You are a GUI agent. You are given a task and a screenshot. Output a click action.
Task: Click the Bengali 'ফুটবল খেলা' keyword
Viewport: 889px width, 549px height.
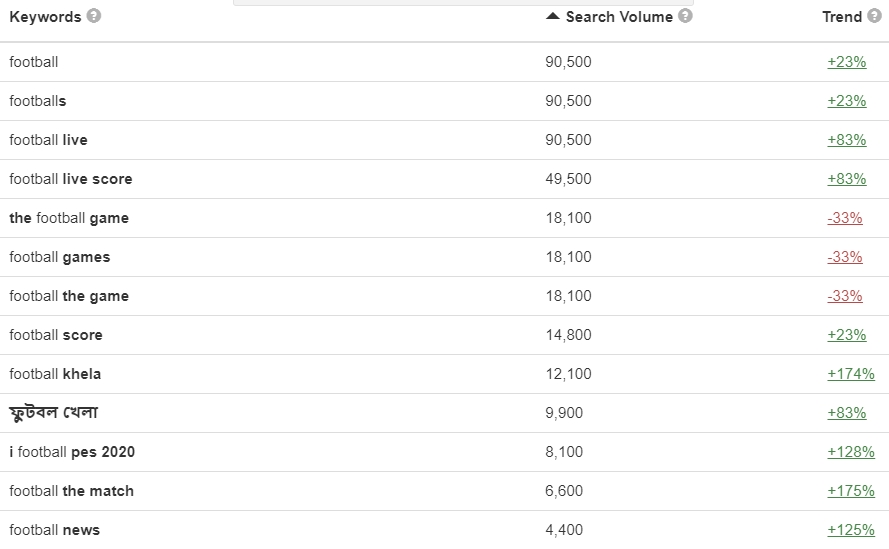pos(54,413)
